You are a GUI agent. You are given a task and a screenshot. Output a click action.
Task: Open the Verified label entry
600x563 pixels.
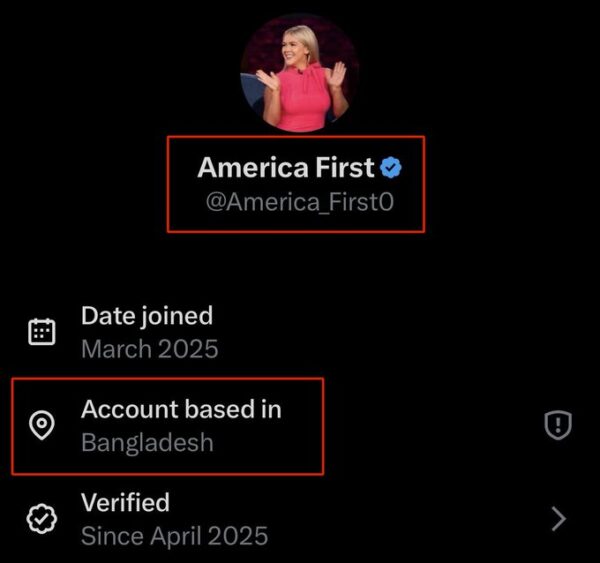[125, 501]
